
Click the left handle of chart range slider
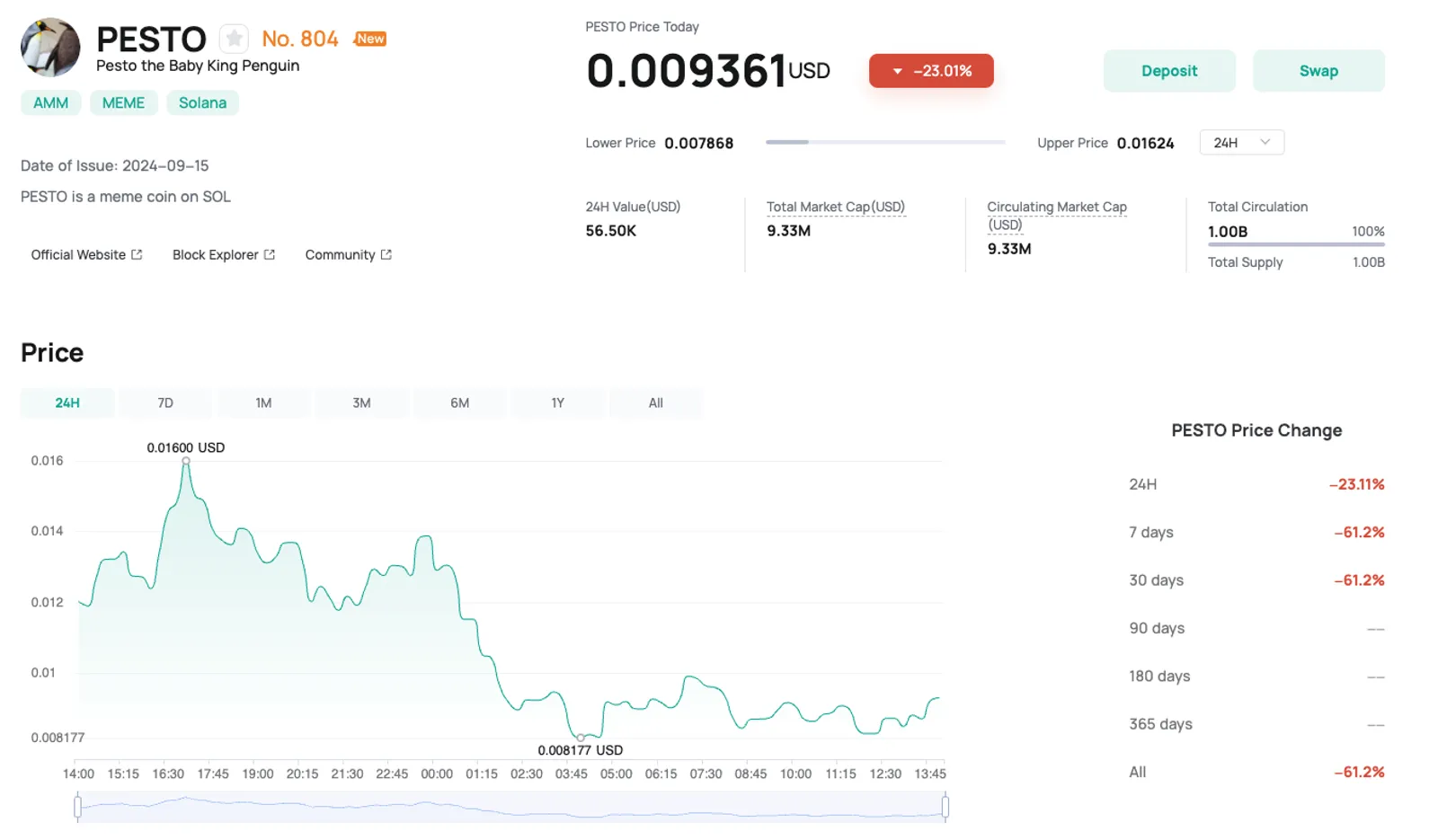[78, 807]
